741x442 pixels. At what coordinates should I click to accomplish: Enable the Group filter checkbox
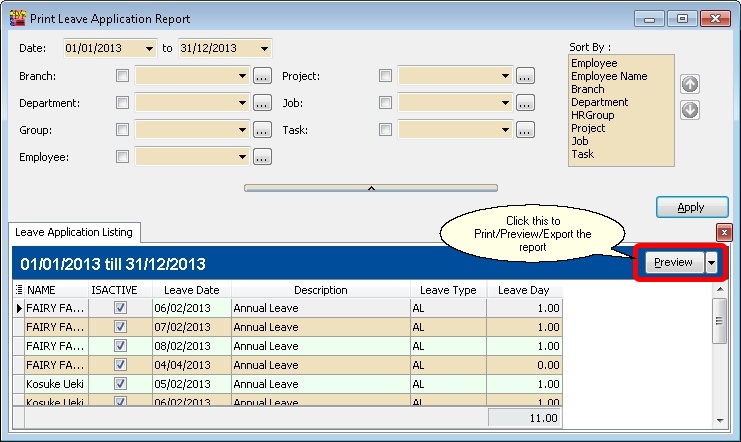(122, 130)
